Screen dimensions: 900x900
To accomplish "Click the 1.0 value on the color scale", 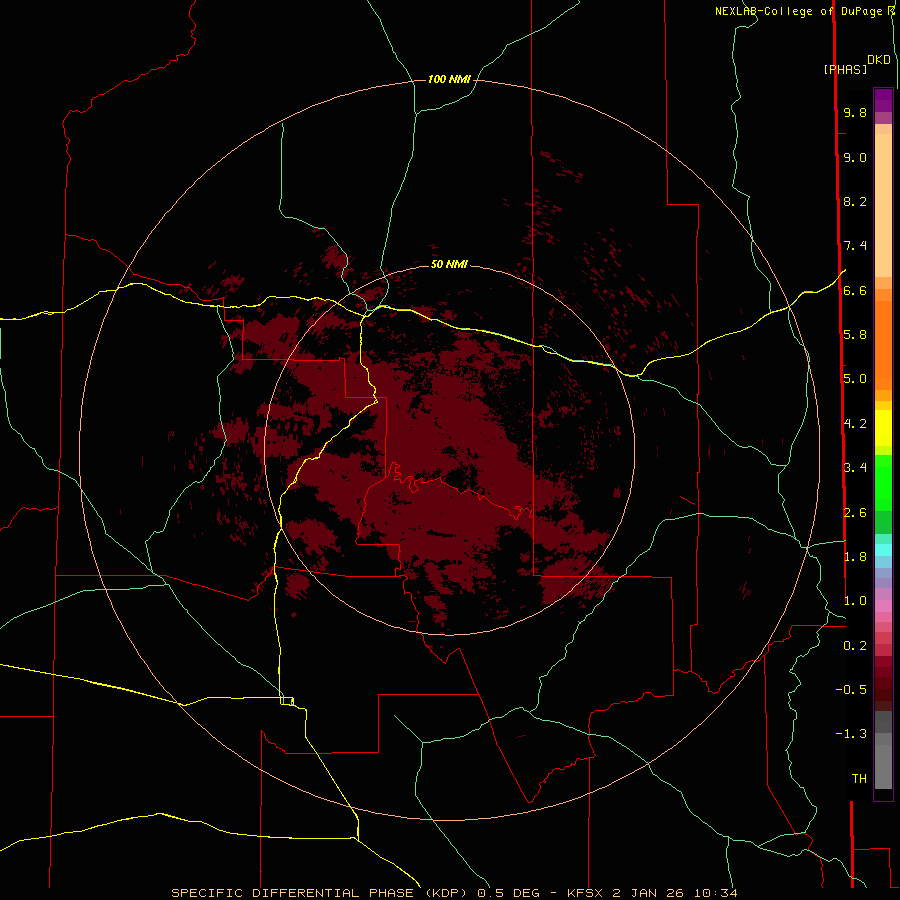I will pyautogui.click(x=855, y=601).
